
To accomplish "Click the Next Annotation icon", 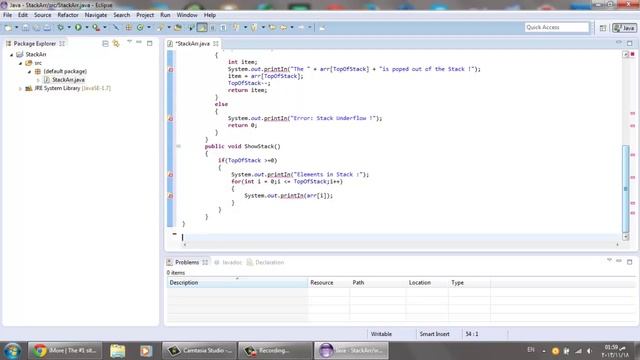I will (236, 27).
